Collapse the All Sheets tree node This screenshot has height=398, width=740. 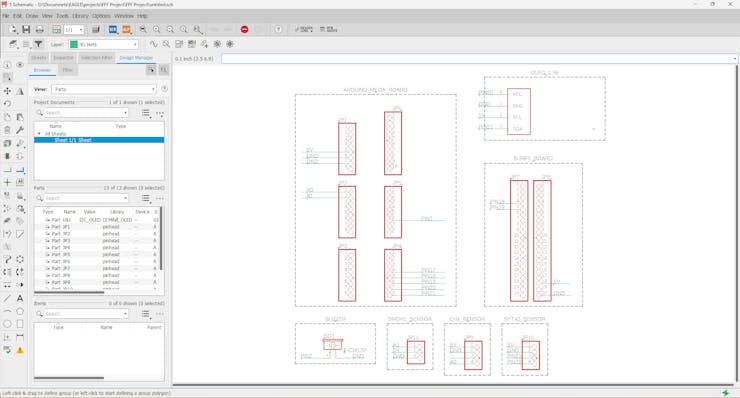tap(39, 134)
